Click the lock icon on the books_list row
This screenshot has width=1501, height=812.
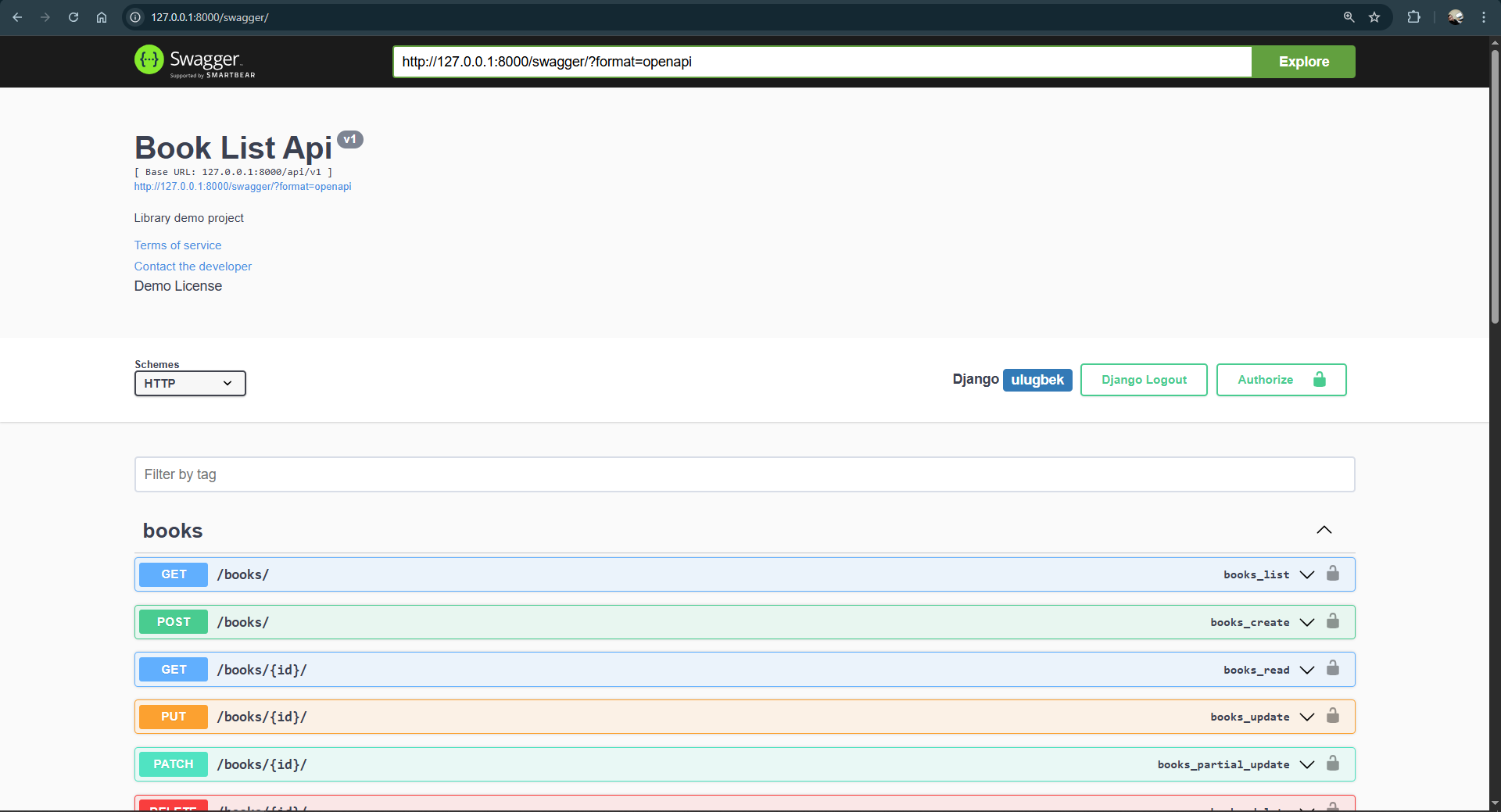1333,574
